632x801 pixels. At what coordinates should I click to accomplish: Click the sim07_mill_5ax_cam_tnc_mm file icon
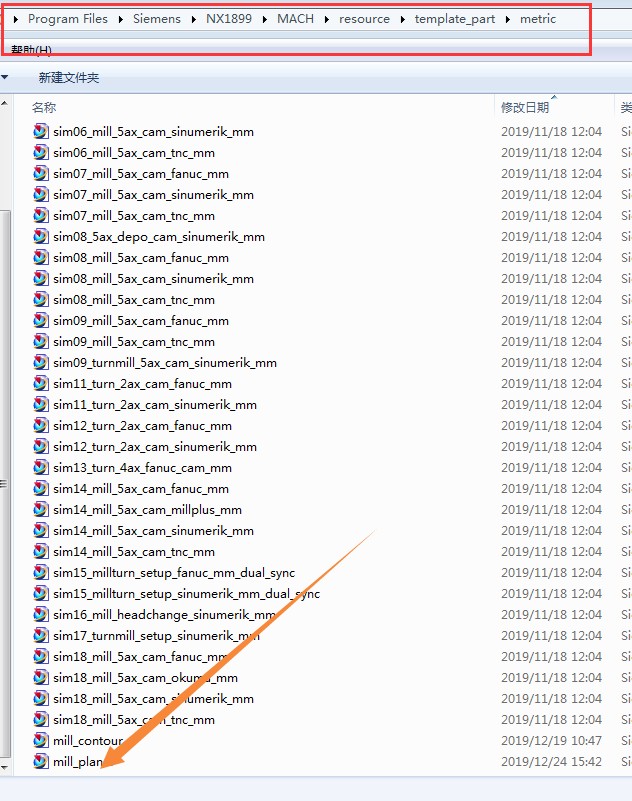(41, 215)
